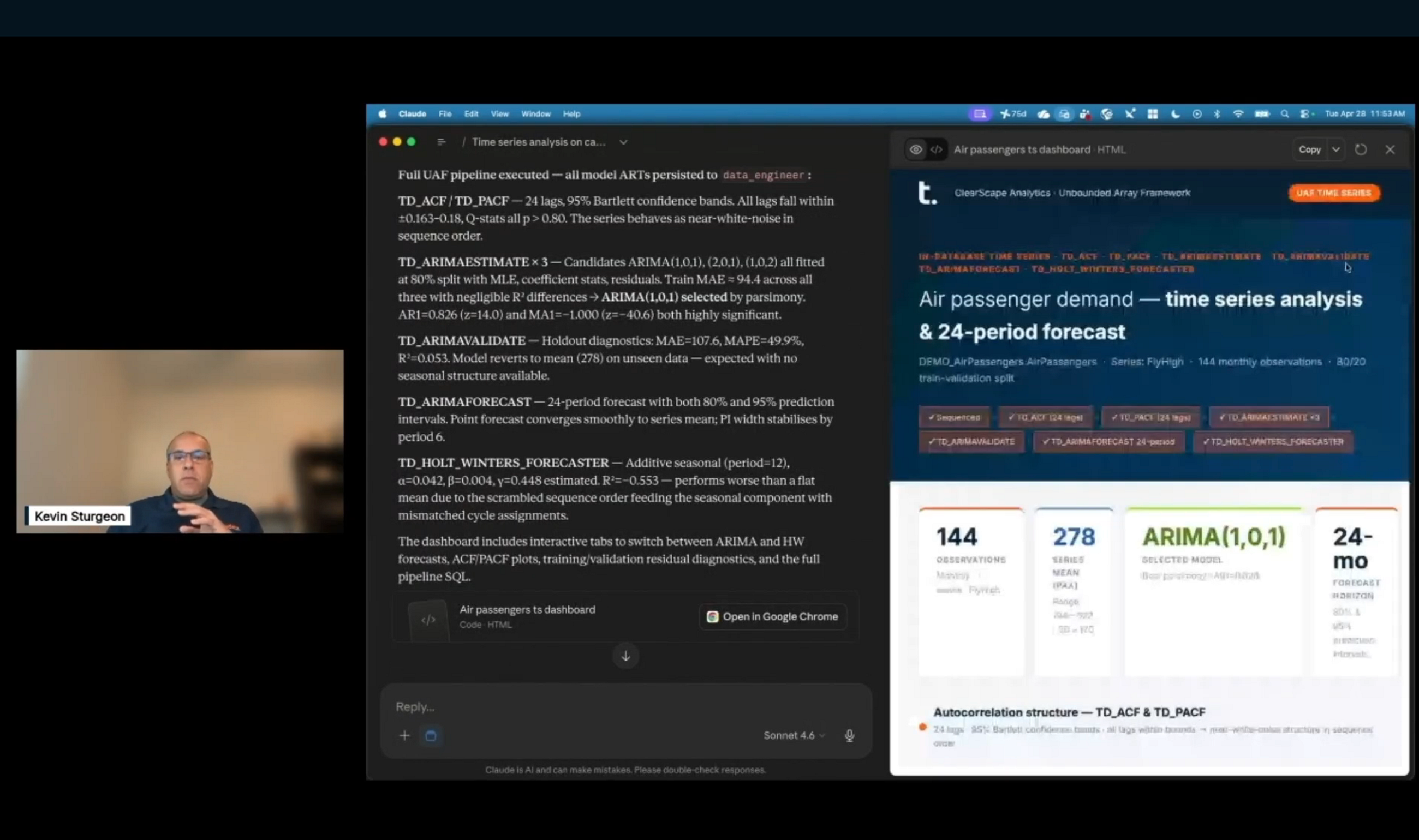Open Spotlight search magnifier
This screenshot has width=1419, height=840.
pyautogui.click(x=1284, y=115)
